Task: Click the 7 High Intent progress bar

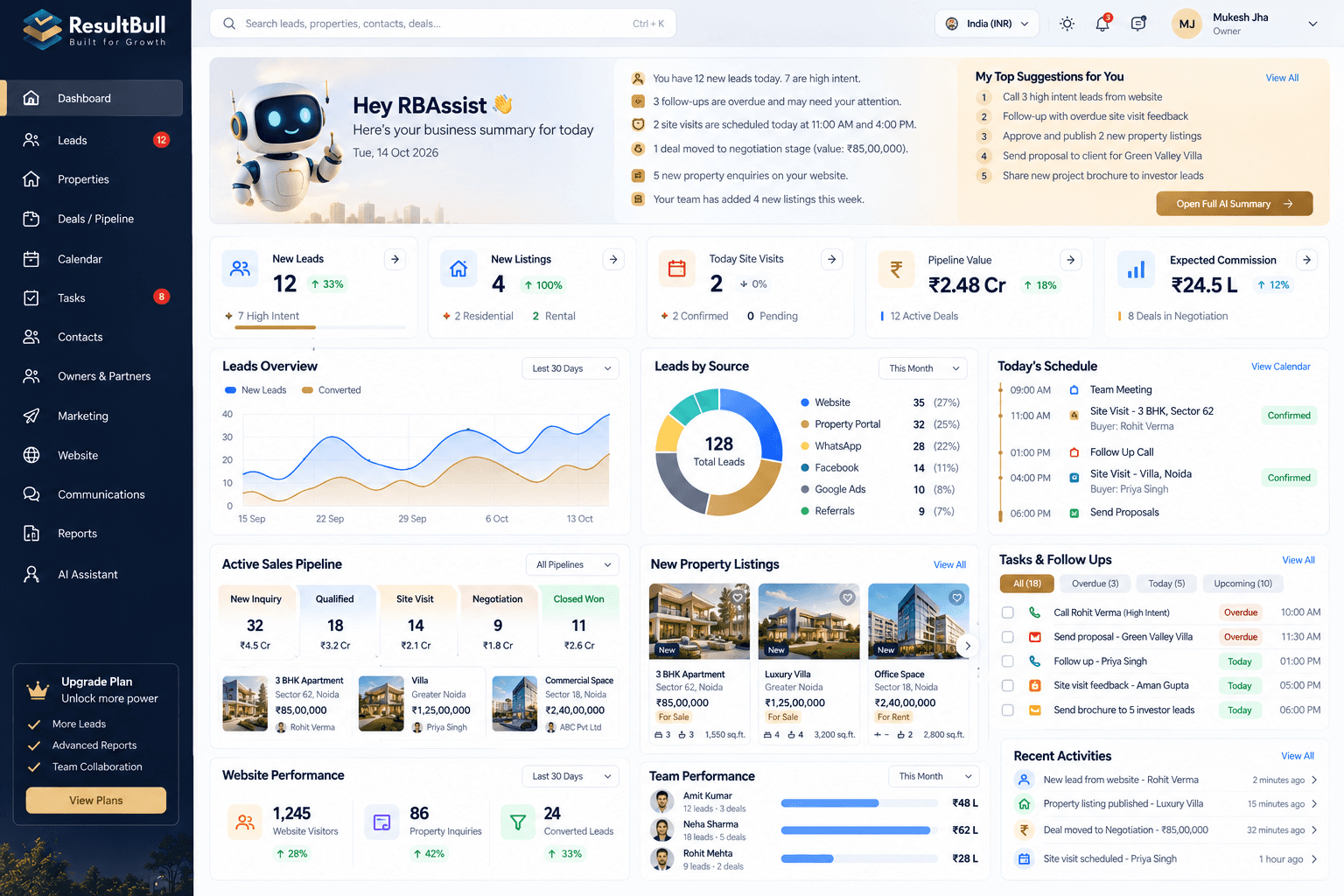Action: (321, 327)
